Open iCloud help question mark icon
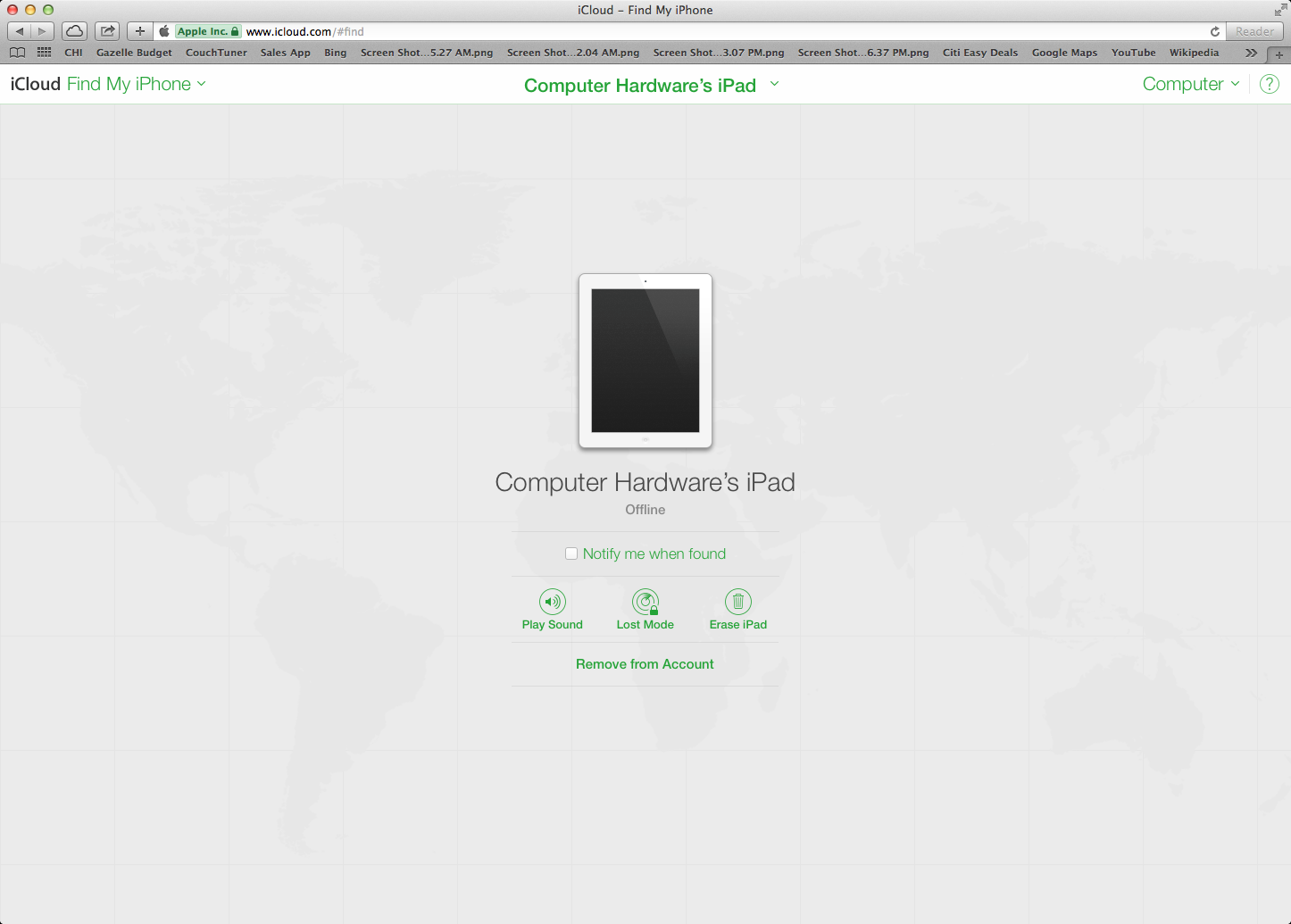The height and width of the screenshot is (924, 1291). pyautogui.click(x=1269, y=84)
